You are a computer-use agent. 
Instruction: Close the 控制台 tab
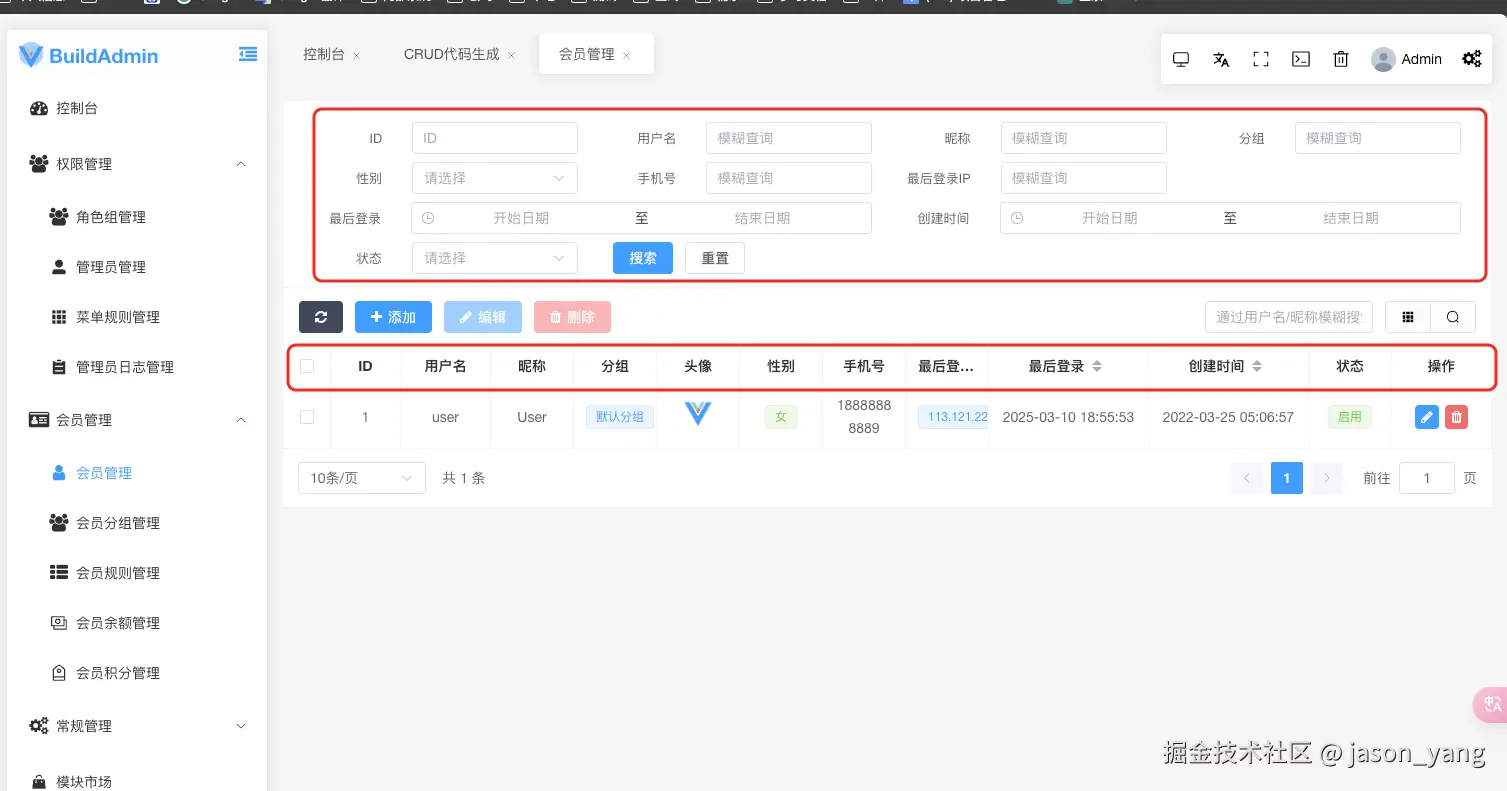[x=357, y=55]
